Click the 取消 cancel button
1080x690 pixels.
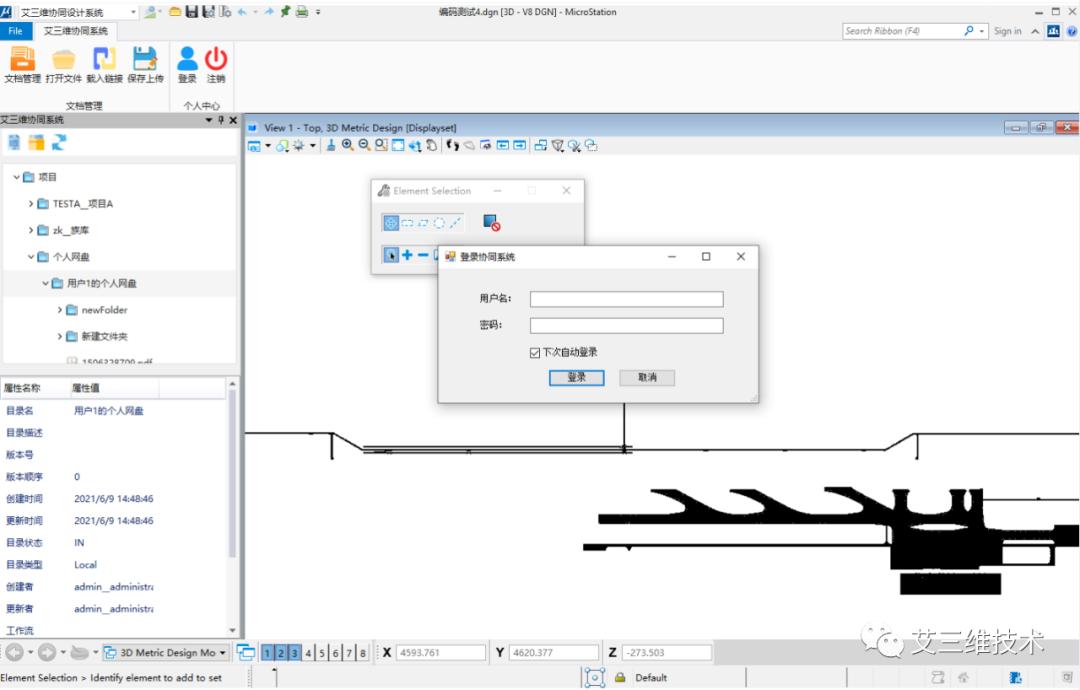[x=647, y=377]
